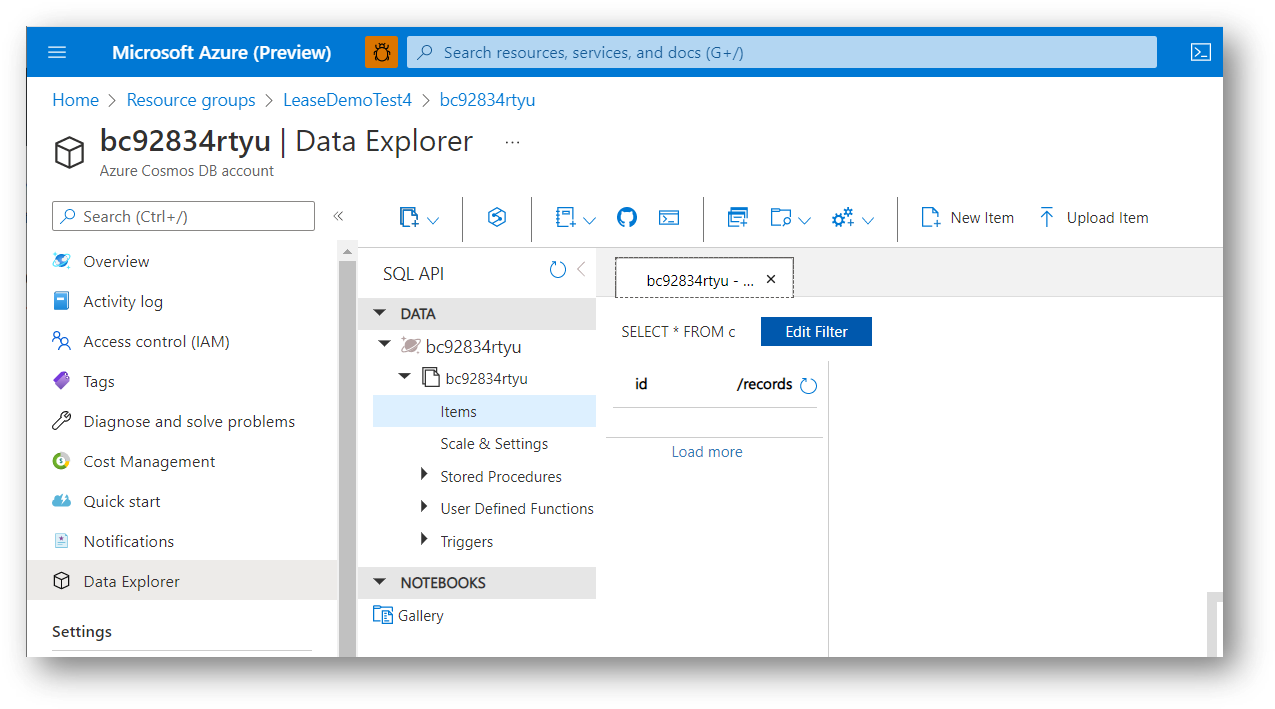Open the Open Query dropdown arrow
1275x709 pixels.
pyautogui.click(x=805, y=220)
